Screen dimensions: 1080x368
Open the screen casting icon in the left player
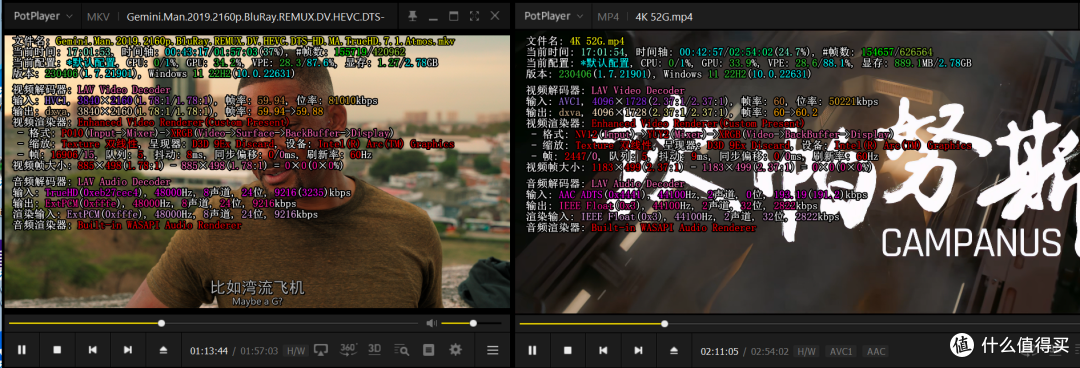pos(320,350)
